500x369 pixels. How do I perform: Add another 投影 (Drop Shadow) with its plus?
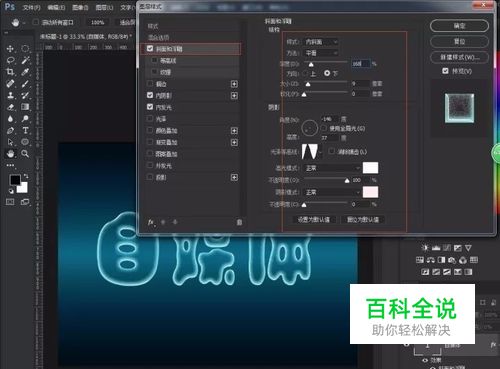point(234,177)
